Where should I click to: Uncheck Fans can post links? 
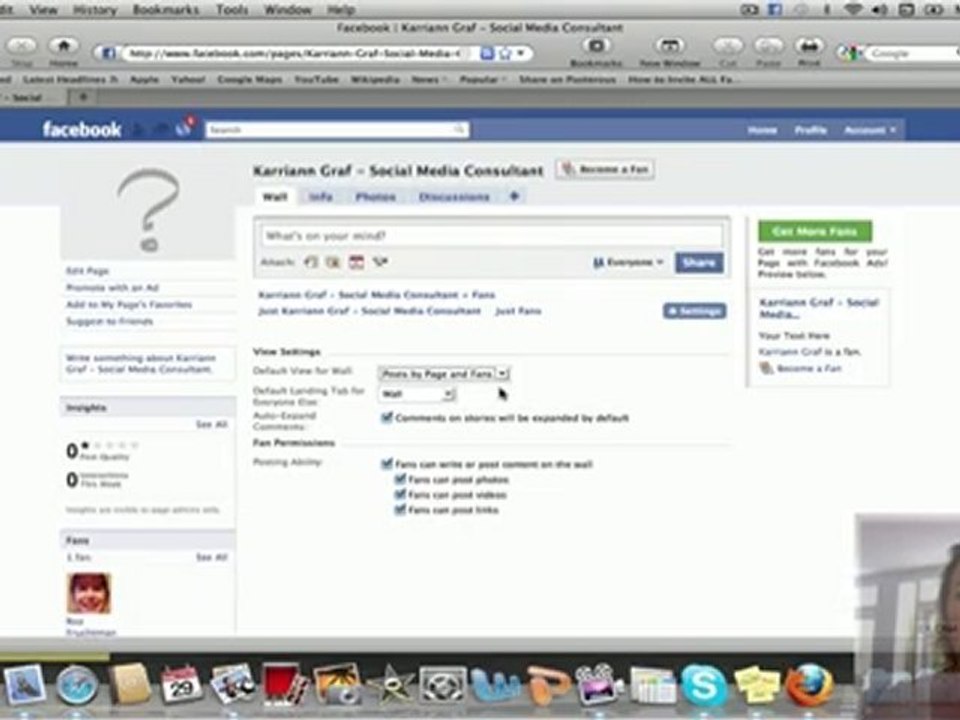(x=400, y=509)
